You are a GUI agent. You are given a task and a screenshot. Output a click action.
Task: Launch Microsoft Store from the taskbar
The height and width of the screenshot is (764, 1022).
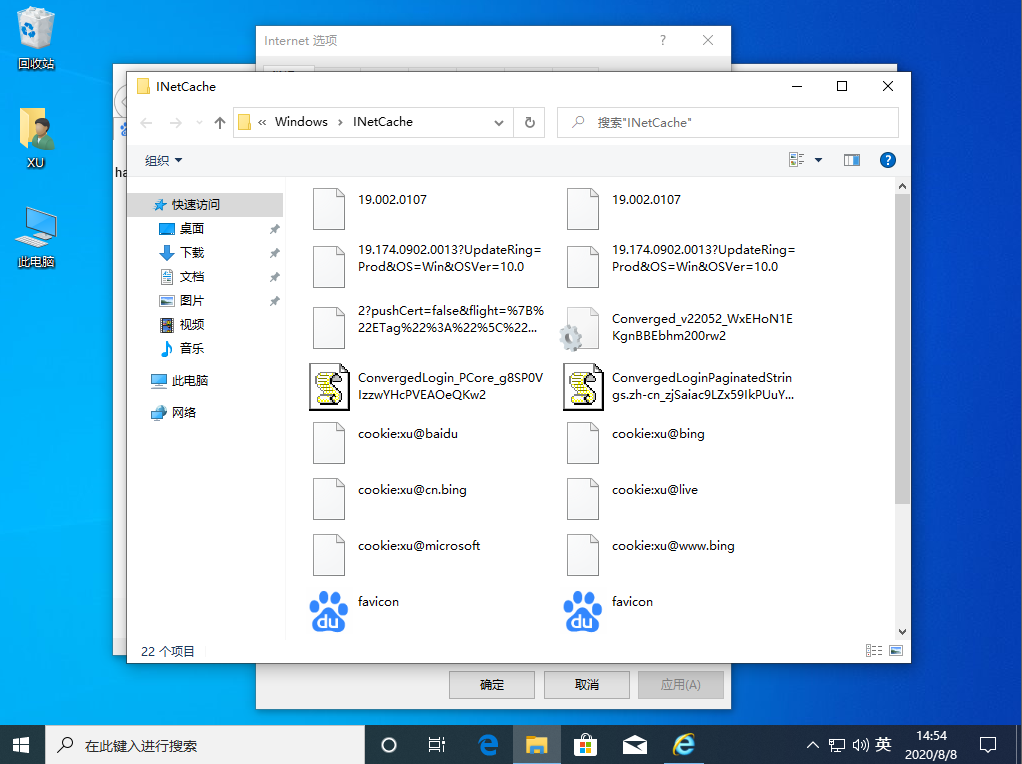coord(586,744)
